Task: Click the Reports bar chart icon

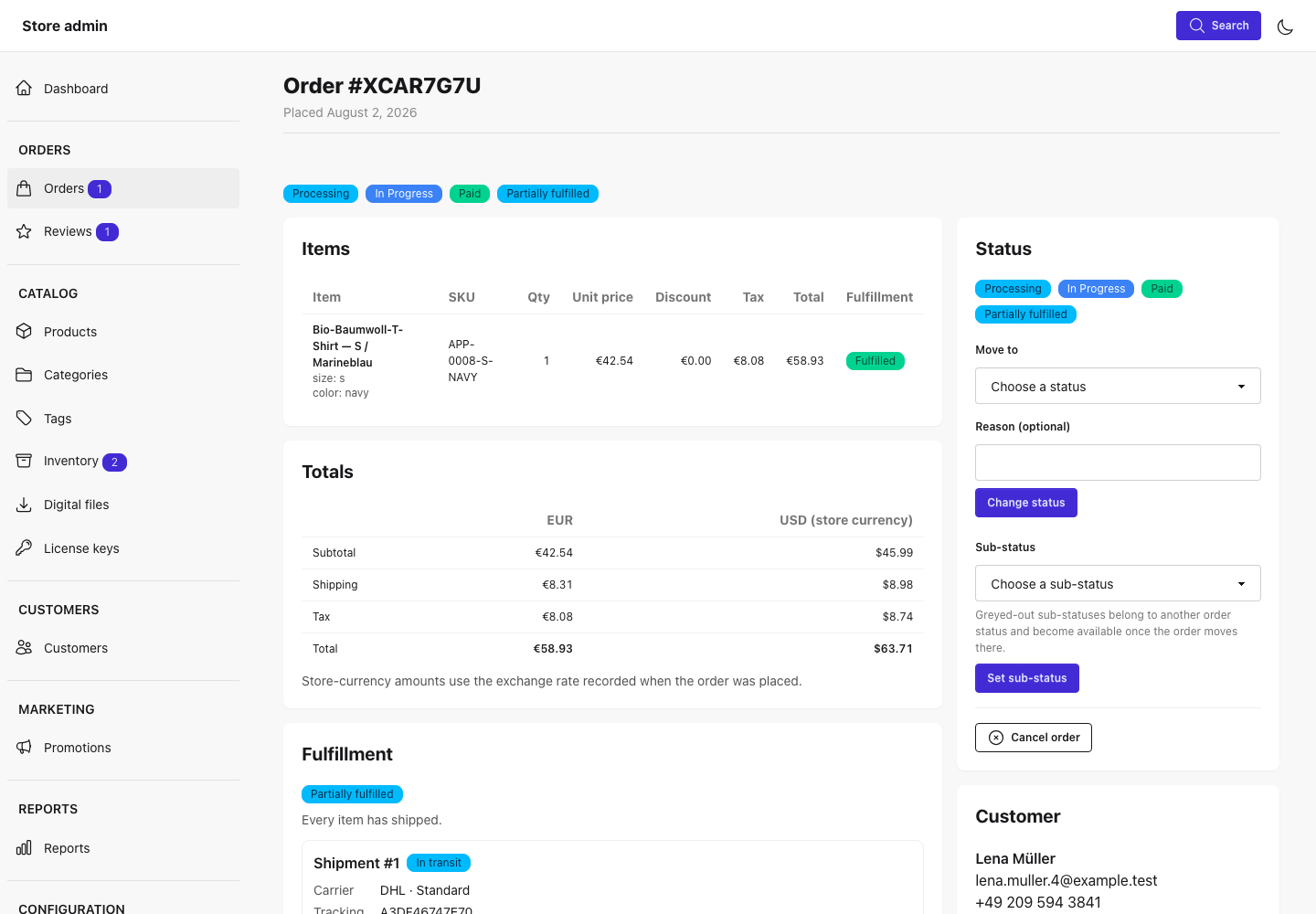Action: click(25, 848)
